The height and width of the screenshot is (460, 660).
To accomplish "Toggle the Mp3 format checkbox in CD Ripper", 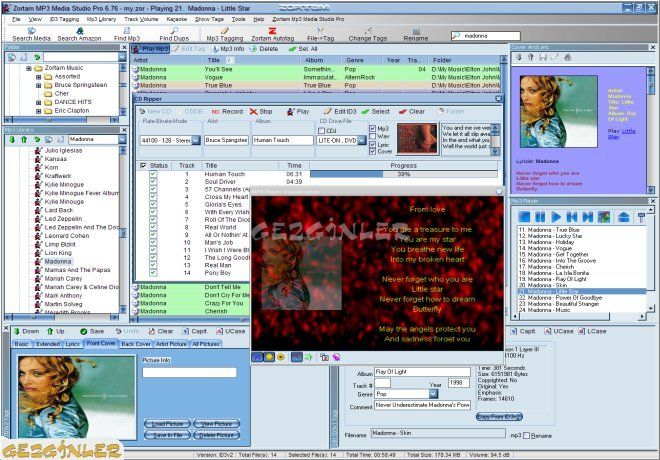I will pyautogui.click(x=373, y=128).
